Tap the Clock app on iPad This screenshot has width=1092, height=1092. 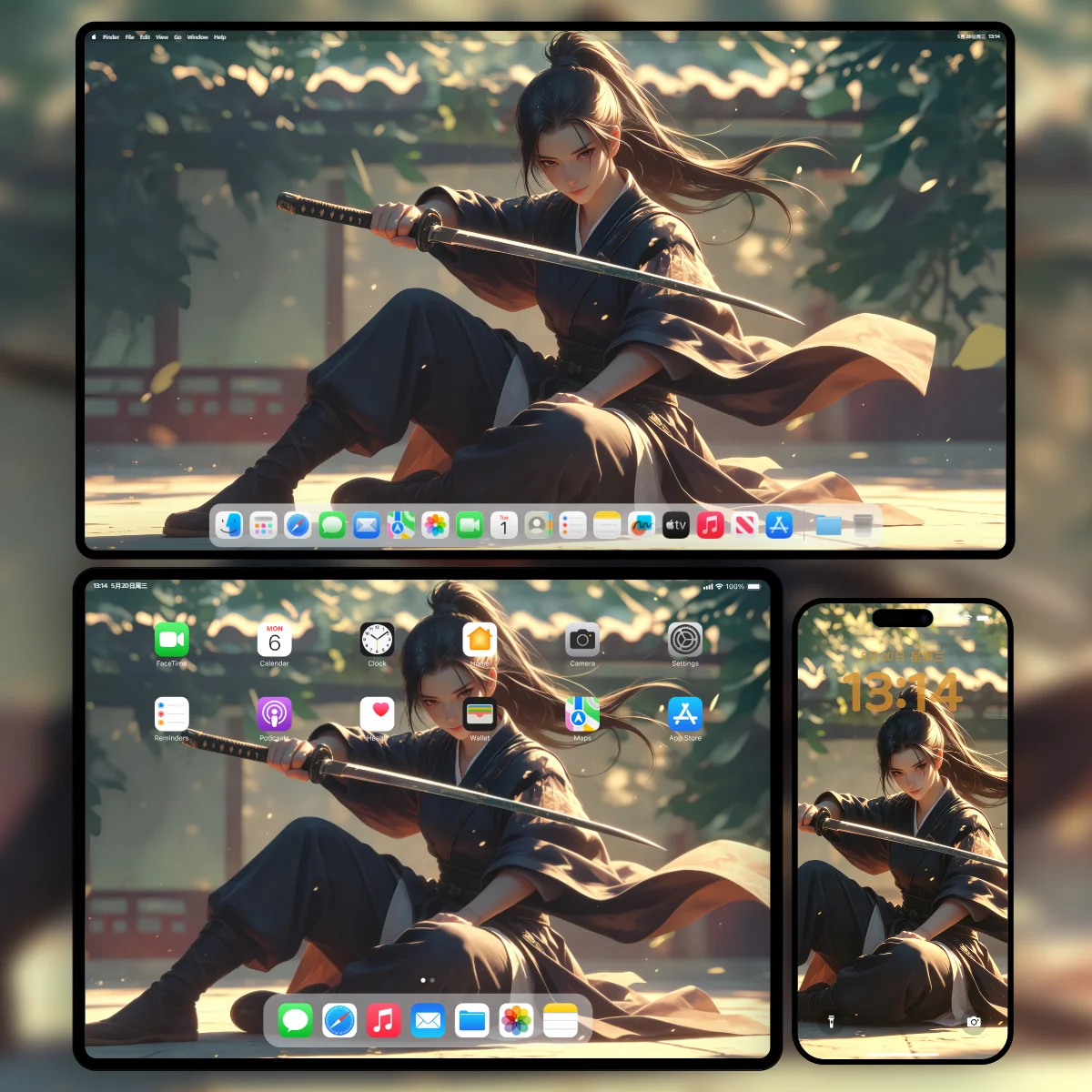(377, 640)
